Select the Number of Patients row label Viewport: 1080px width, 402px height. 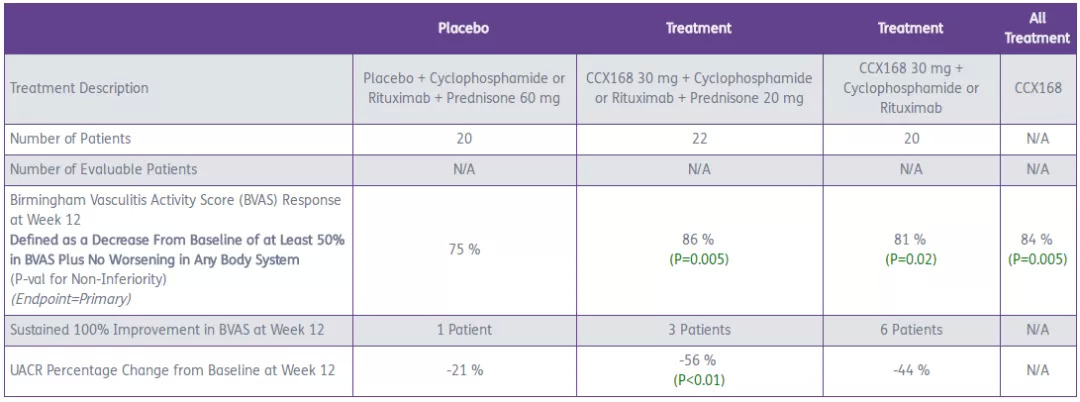[70, 139]
